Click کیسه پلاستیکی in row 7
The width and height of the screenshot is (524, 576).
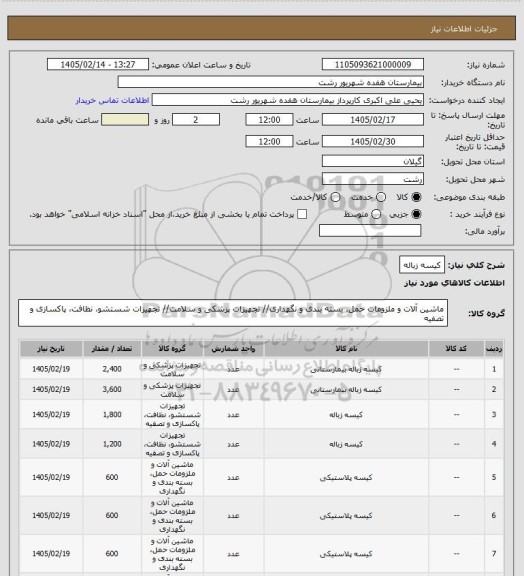tap(346, 554)
